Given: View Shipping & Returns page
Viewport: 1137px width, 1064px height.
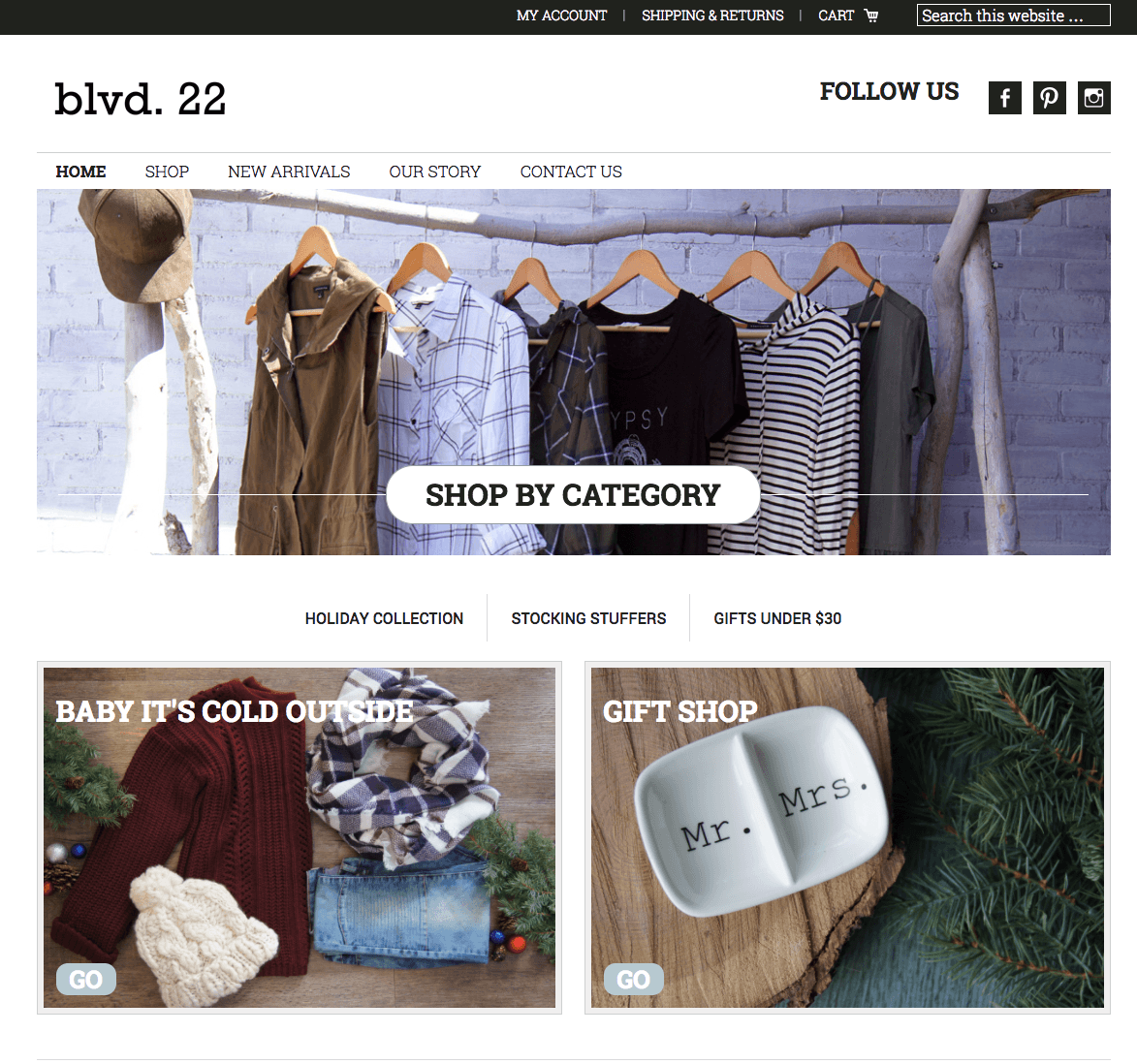Looking at the screenshot, I should click(x=712, y=16).
